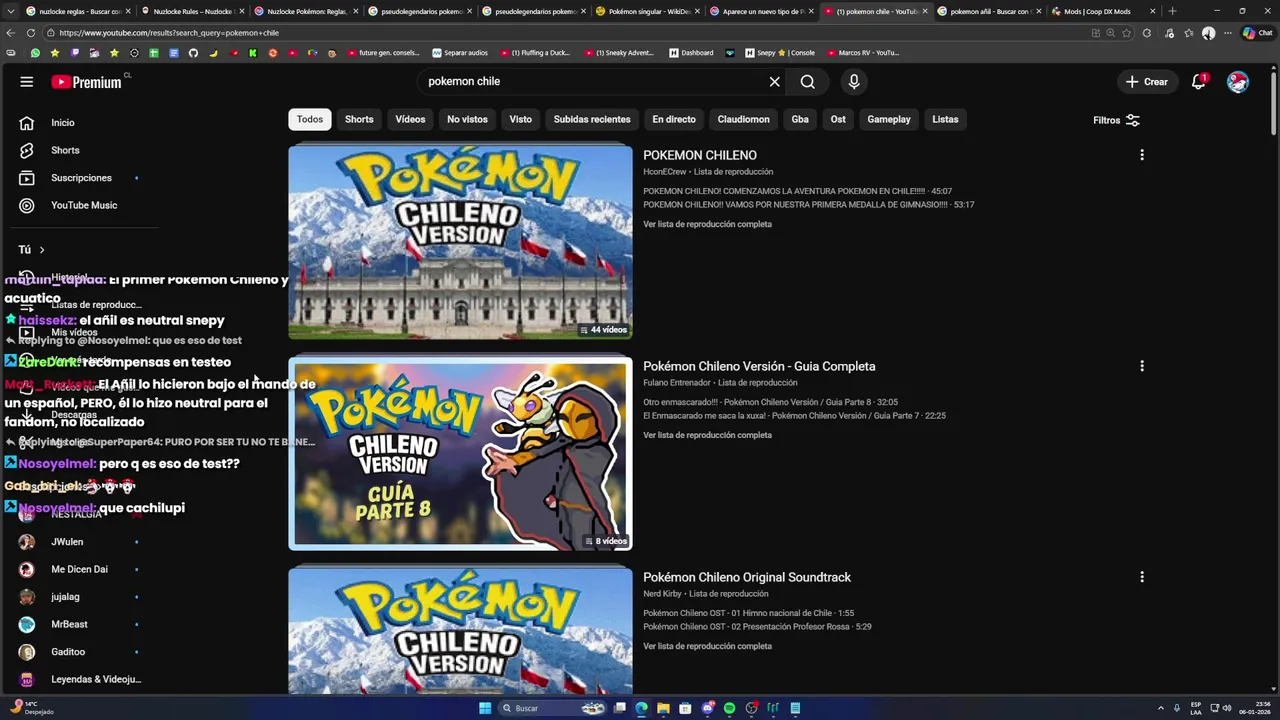This screenshot has width=1280, height=720.
Task: Select the Ost filter chip
Action: [x=838, y=119]
